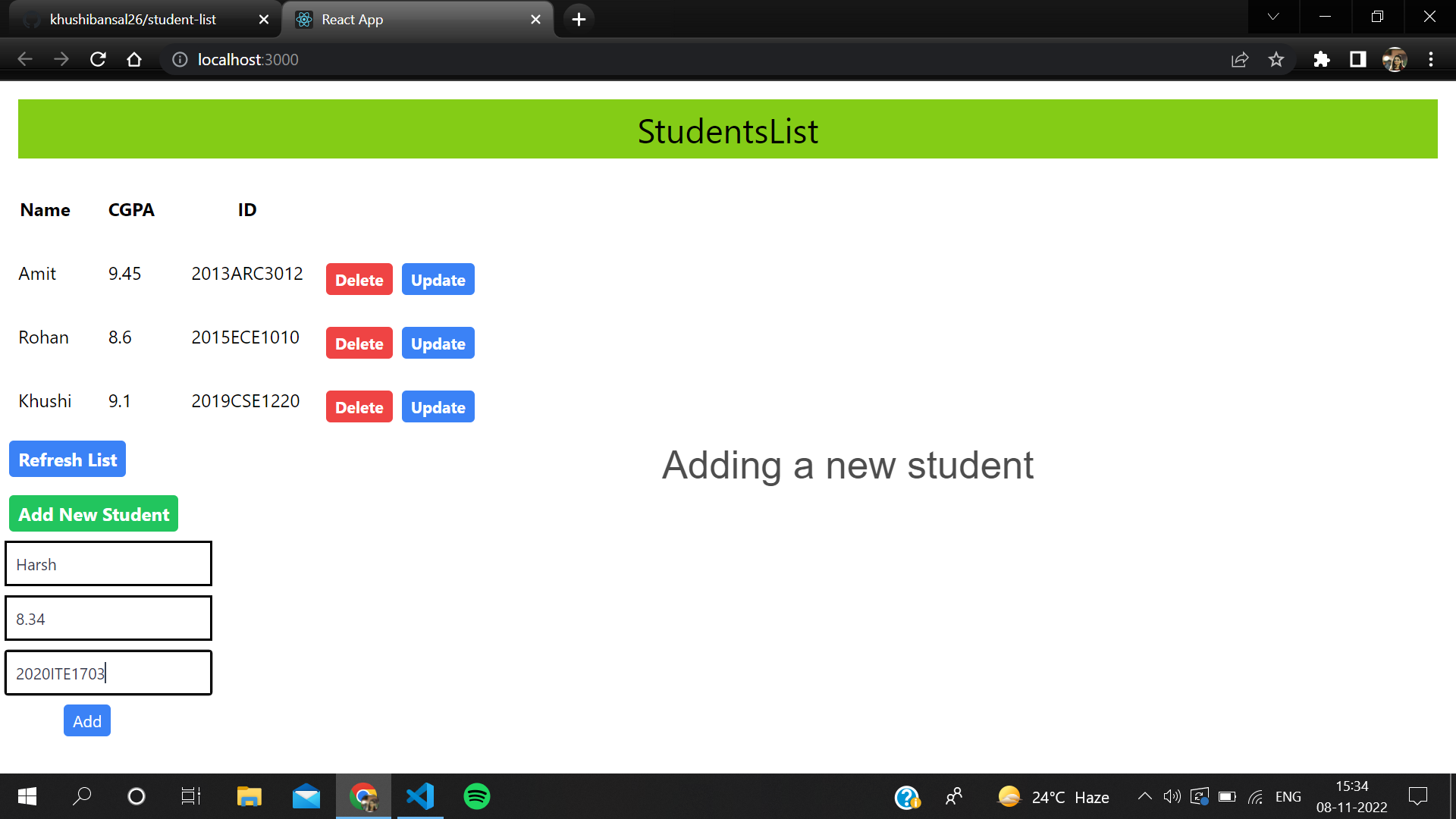Reload the page with the refresh icon
The image size is (1456, 819).
point(98,59)
